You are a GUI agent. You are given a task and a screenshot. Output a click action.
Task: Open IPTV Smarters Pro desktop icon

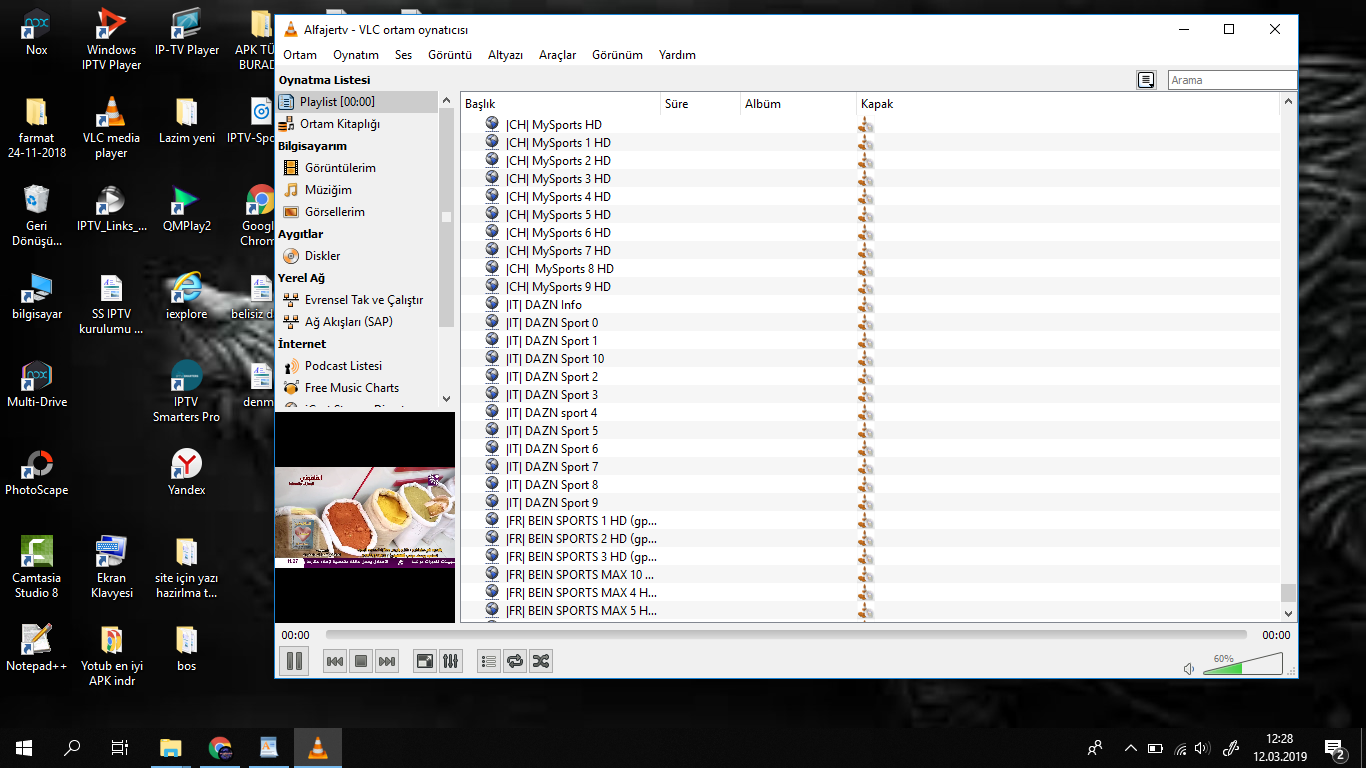(x=186, y=391)
